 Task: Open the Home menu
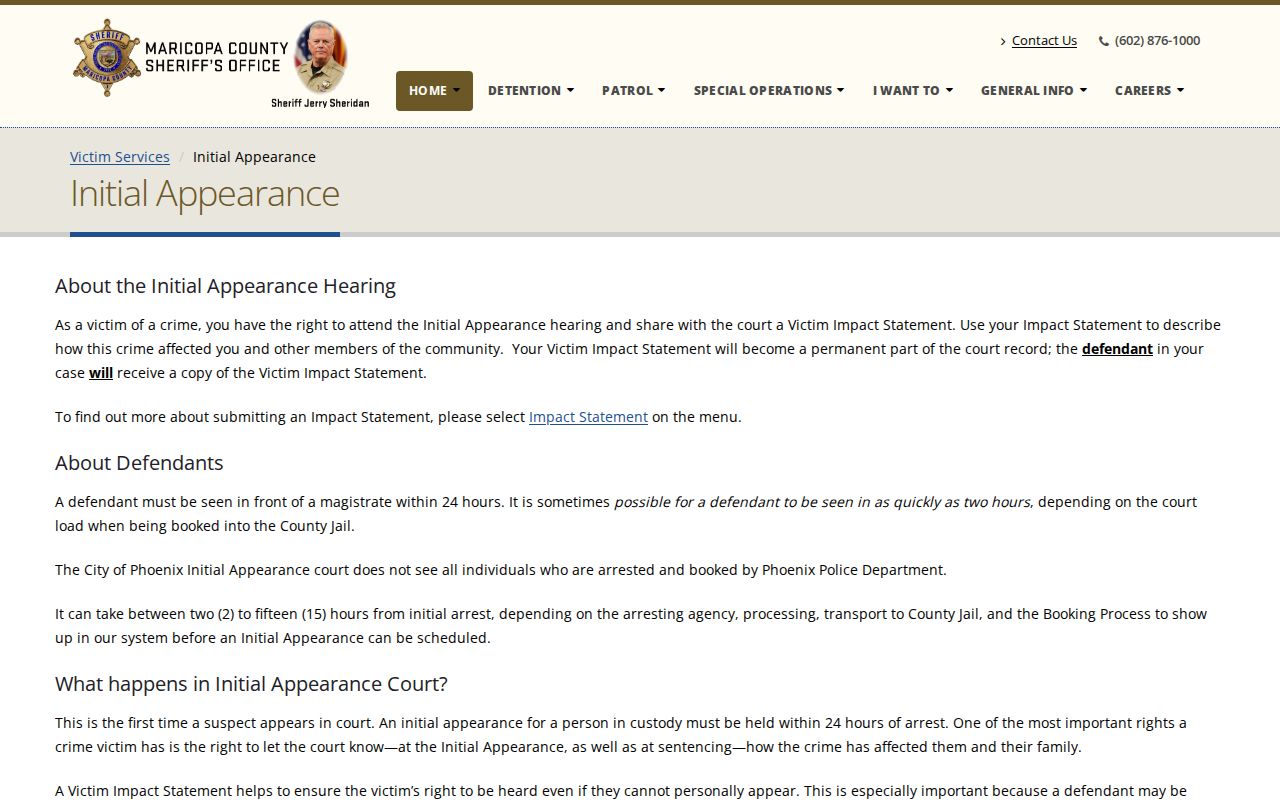434,90
